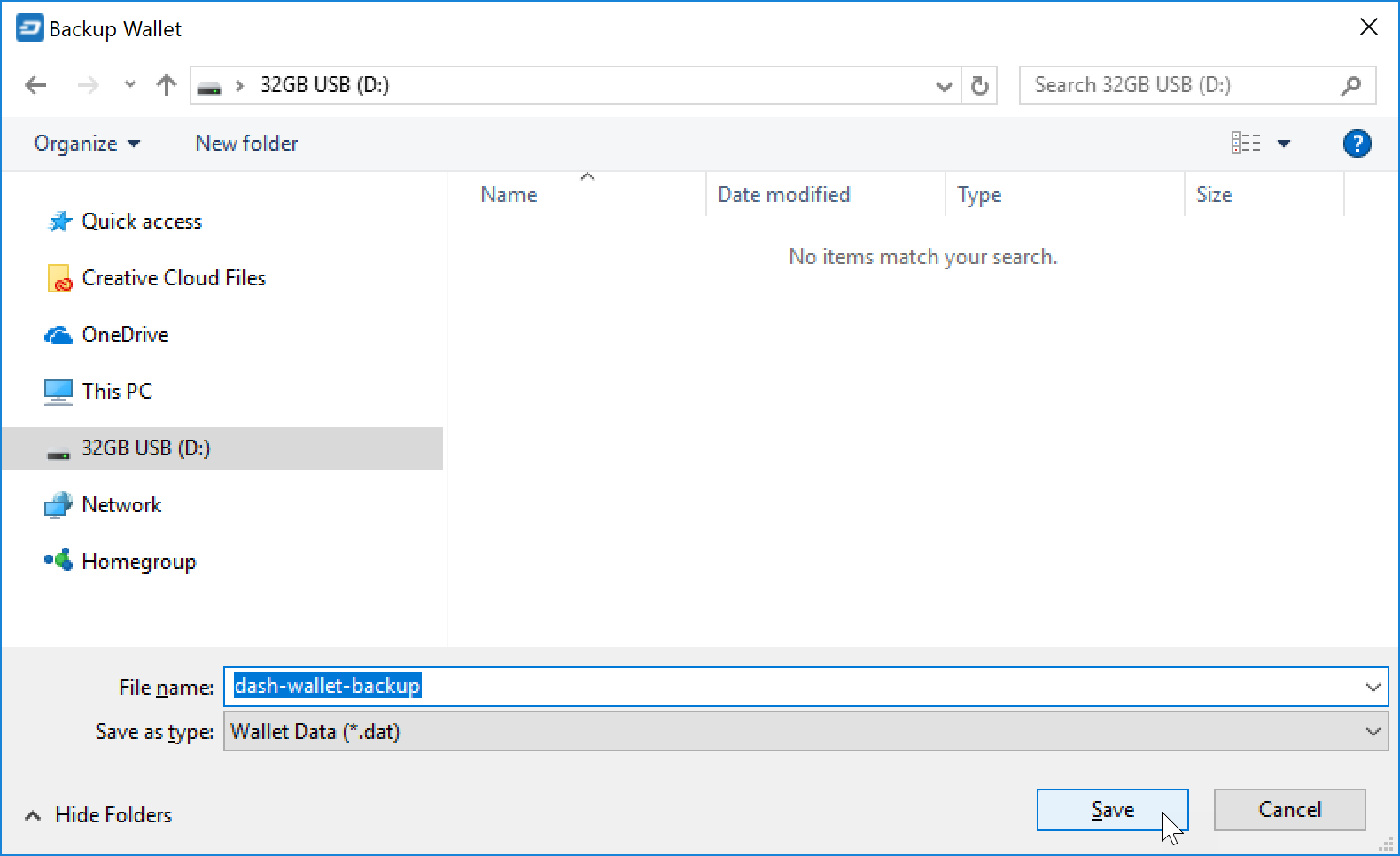This screenshot has width=1400, height=856.
Task: Click the Forward navigation arrow
Action: tap(88, 85)
